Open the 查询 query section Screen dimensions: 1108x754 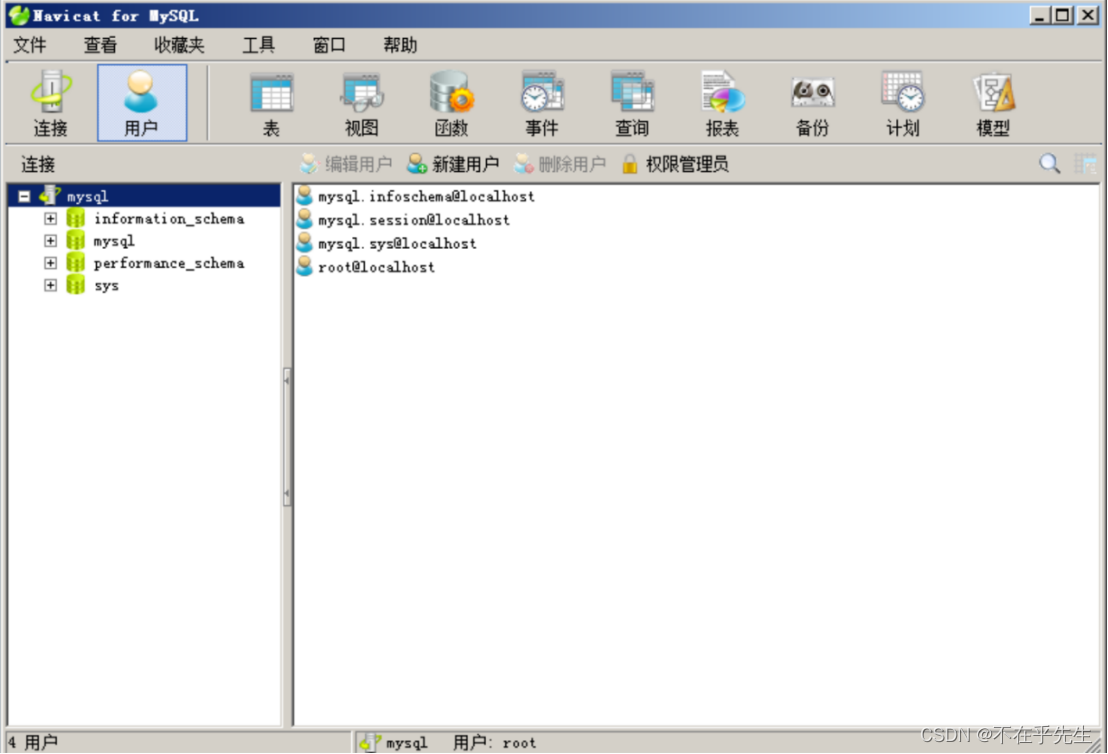[x=632, y=103]
